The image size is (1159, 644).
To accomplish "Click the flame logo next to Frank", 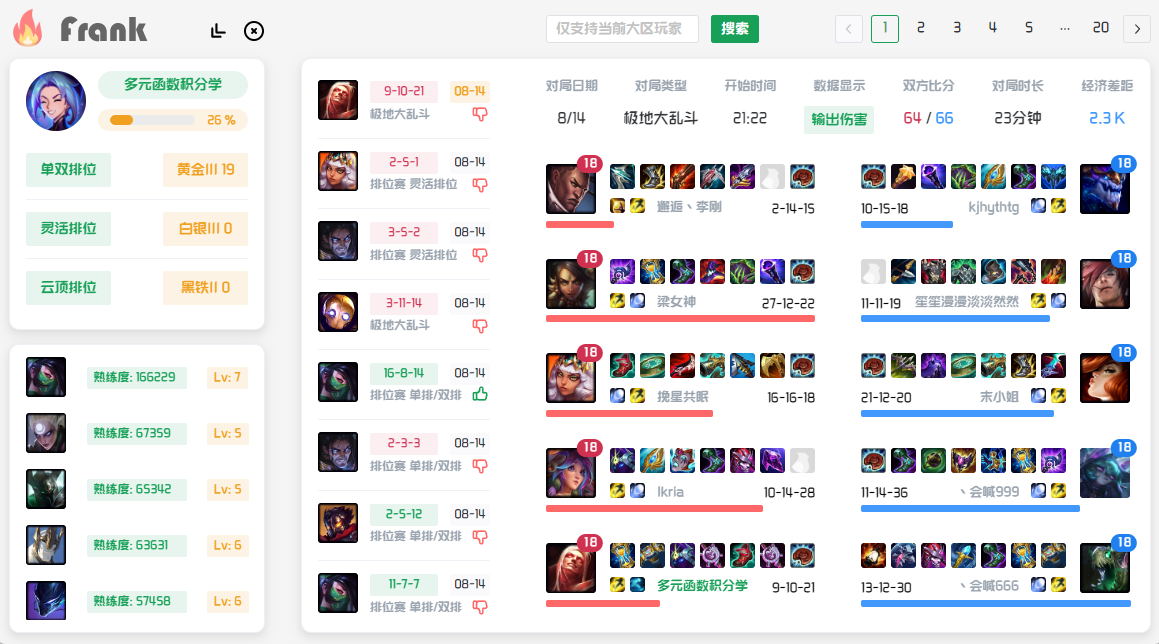I will (28, 28).
